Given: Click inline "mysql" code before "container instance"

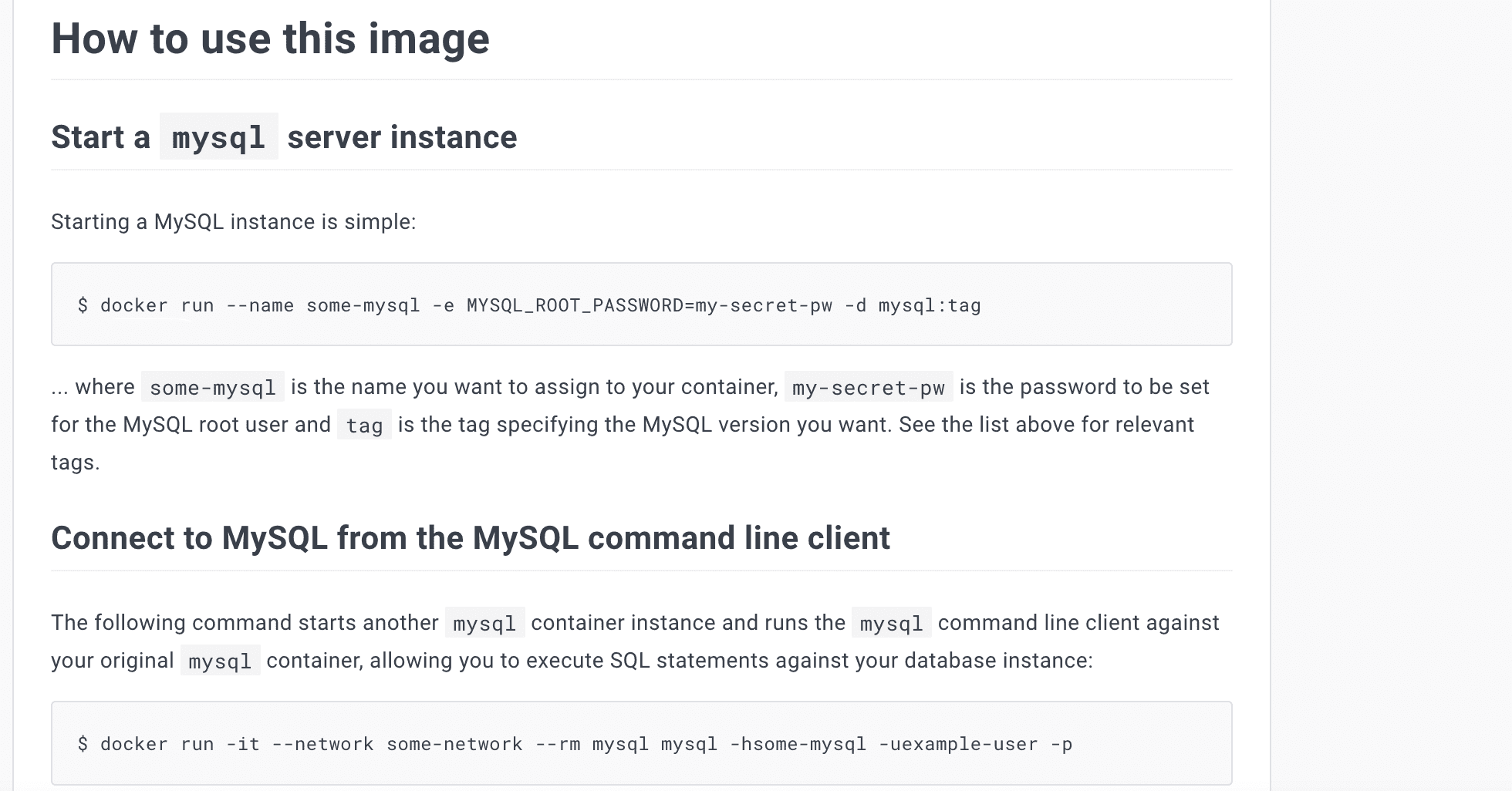Looking at the screenshot, I should click(484, 623).
